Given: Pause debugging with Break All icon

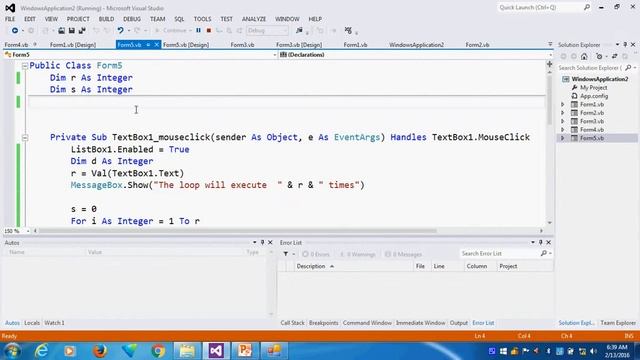Looking at the screenshot, I should (x=198, y=31).
